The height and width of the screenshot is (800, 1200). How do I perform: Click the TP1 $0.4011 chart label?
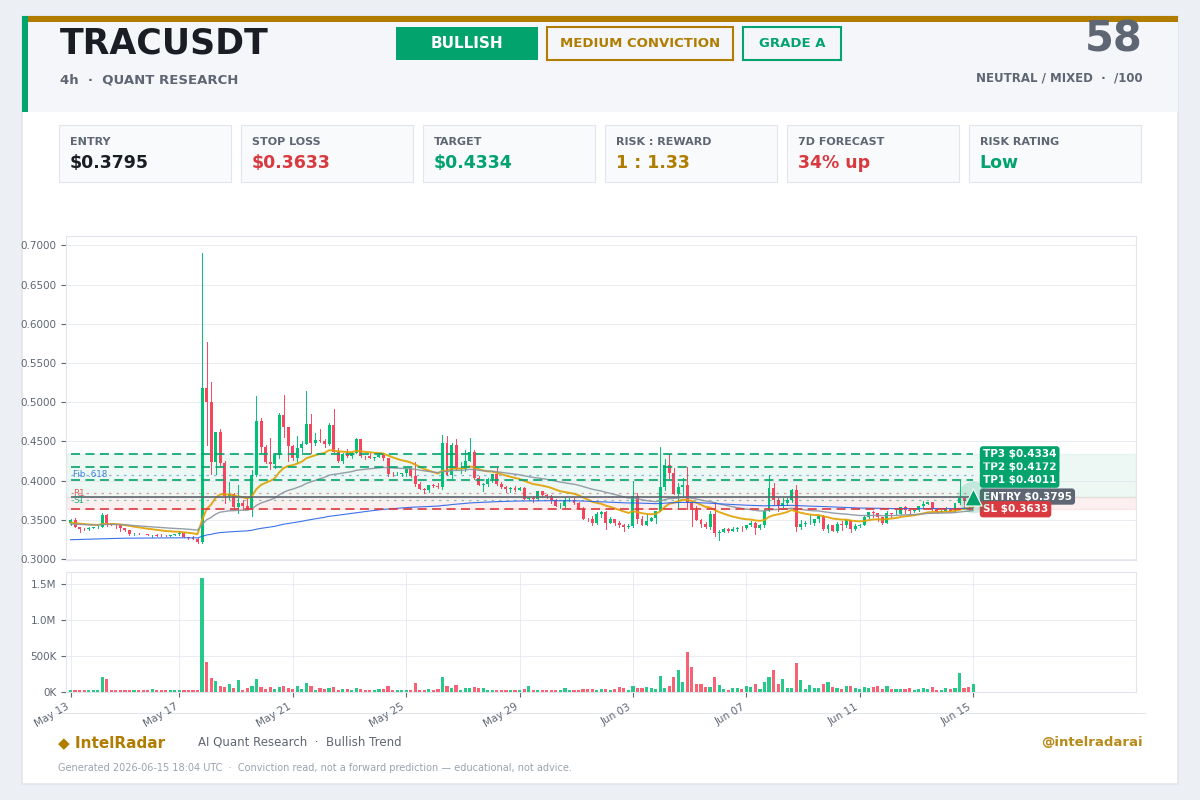pos(1019,480)
